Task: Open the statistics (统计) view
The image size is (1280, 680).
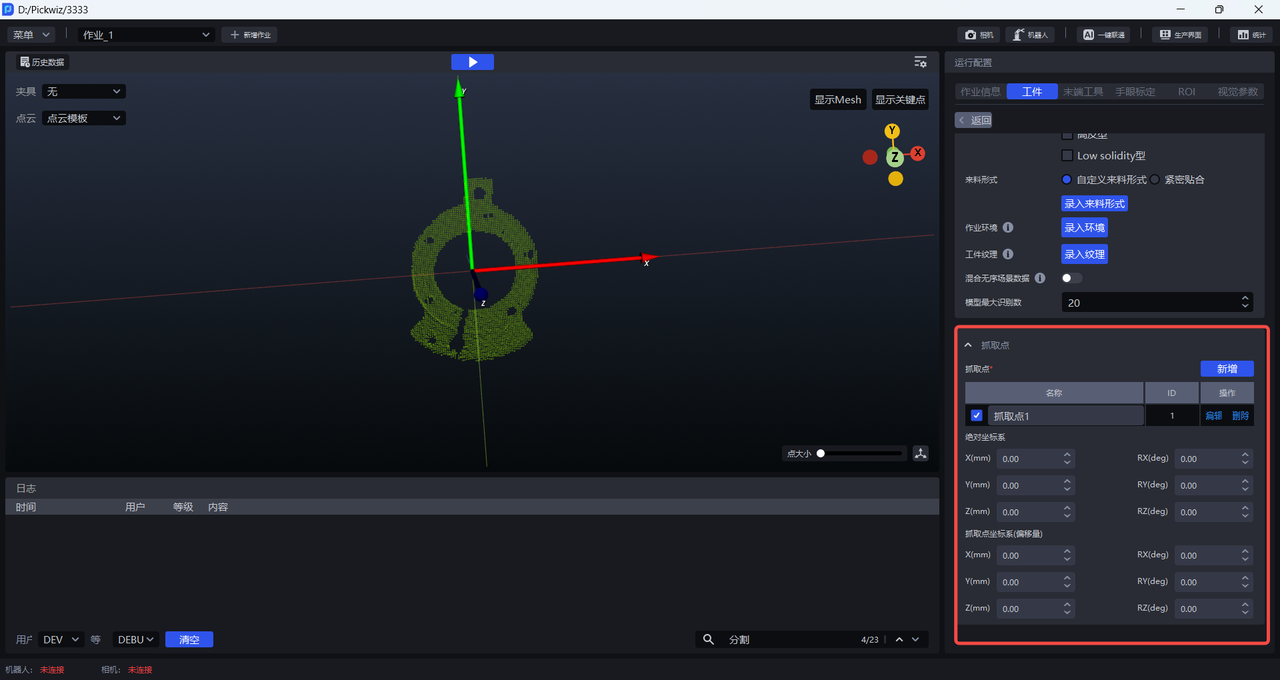Action: point(1251,34)
